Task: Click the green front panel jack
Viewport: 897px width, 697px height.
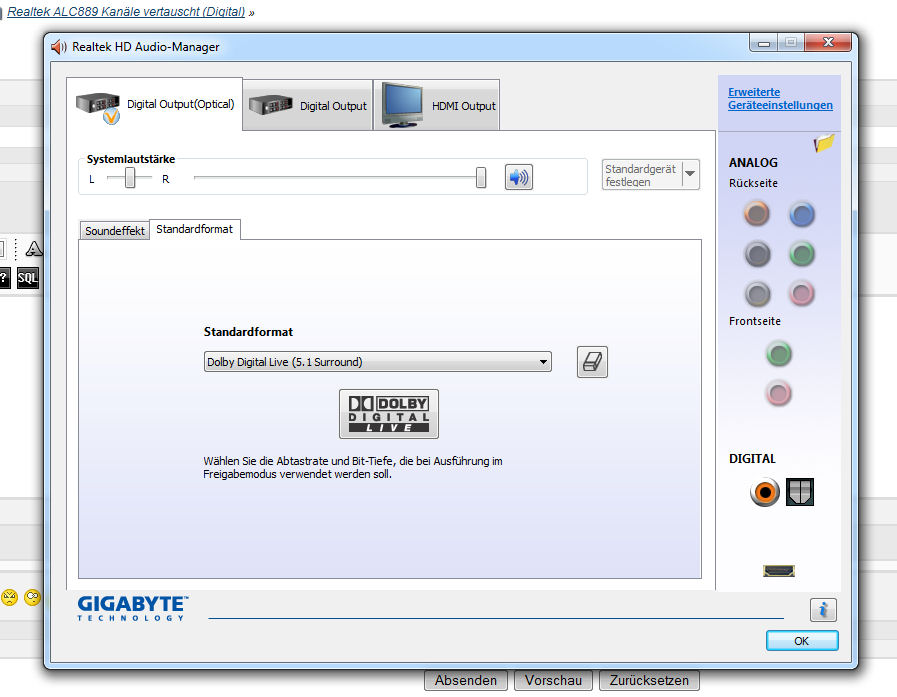Action: click(779, 353)
